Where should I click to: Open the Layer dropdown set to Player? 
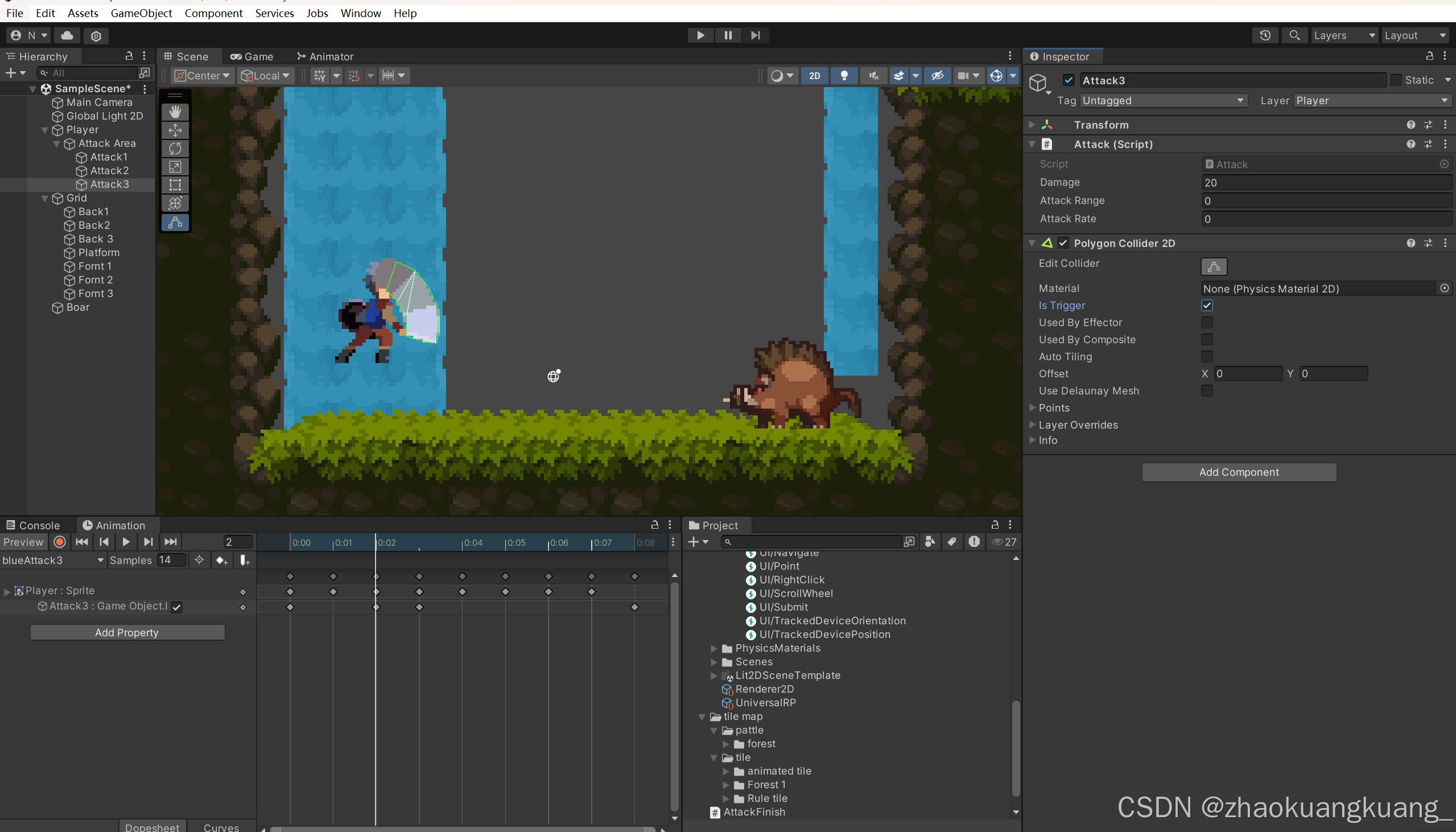click(1371, 101)
